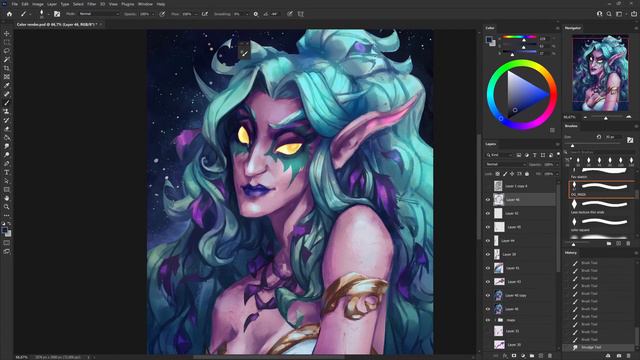Select the Rectangle shape tool
The width and height of the screenshot is (640, 360).
point(7,189)
